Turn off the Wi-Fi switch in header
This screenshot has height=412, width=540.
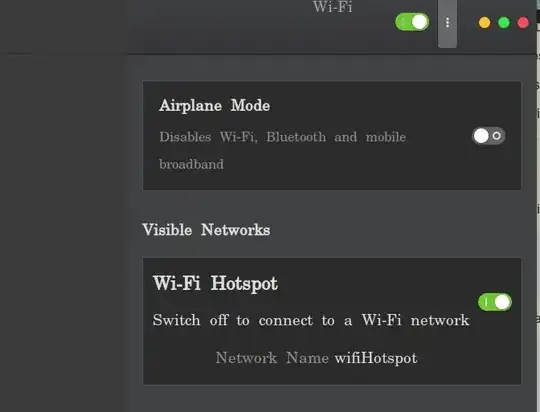pyautogui.click(x=412, y=22)
